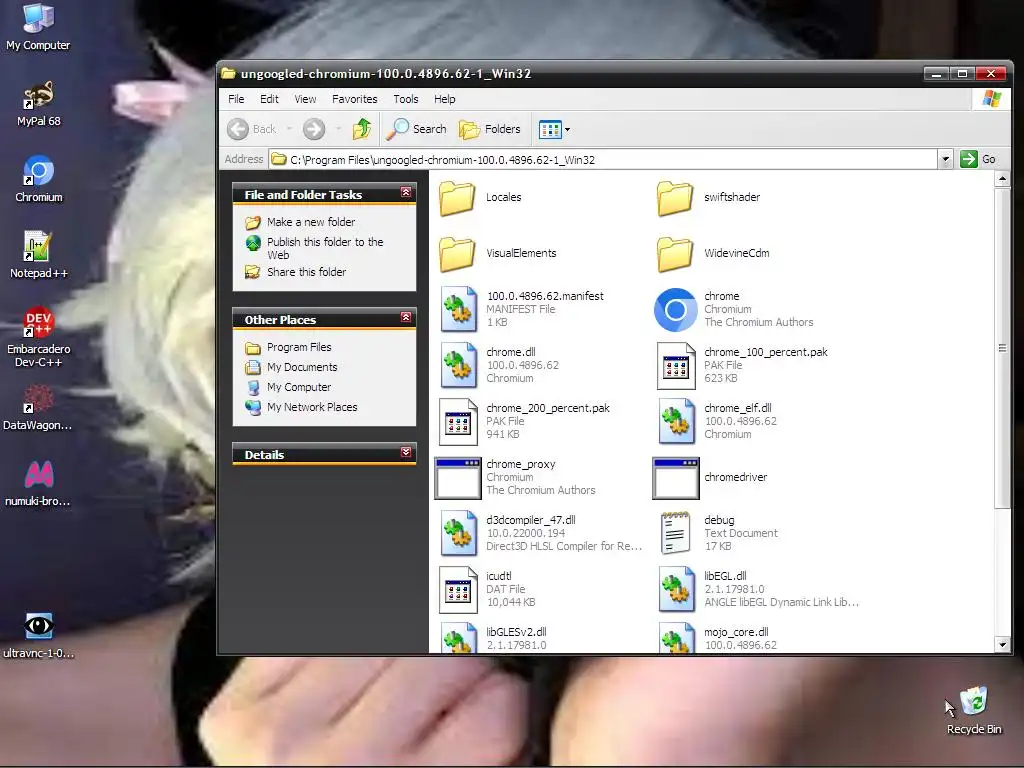The image size is (1024, 768).
Task: Click the vertical scrollbar thumb in file list
Action: tap(1002, 347)
